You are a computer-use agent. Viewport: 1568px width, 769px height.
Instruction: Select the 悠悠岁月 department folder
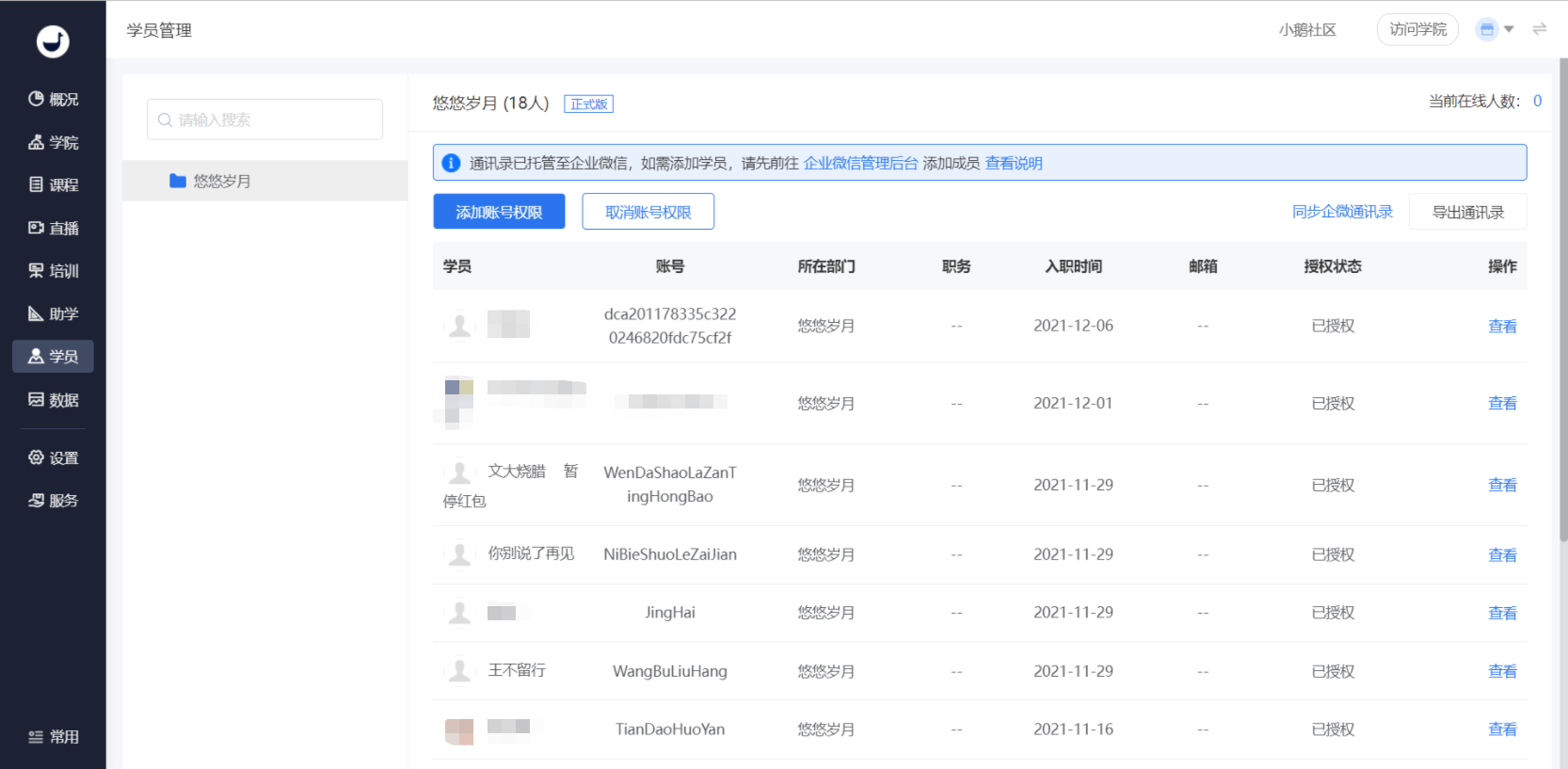[264, 181]
